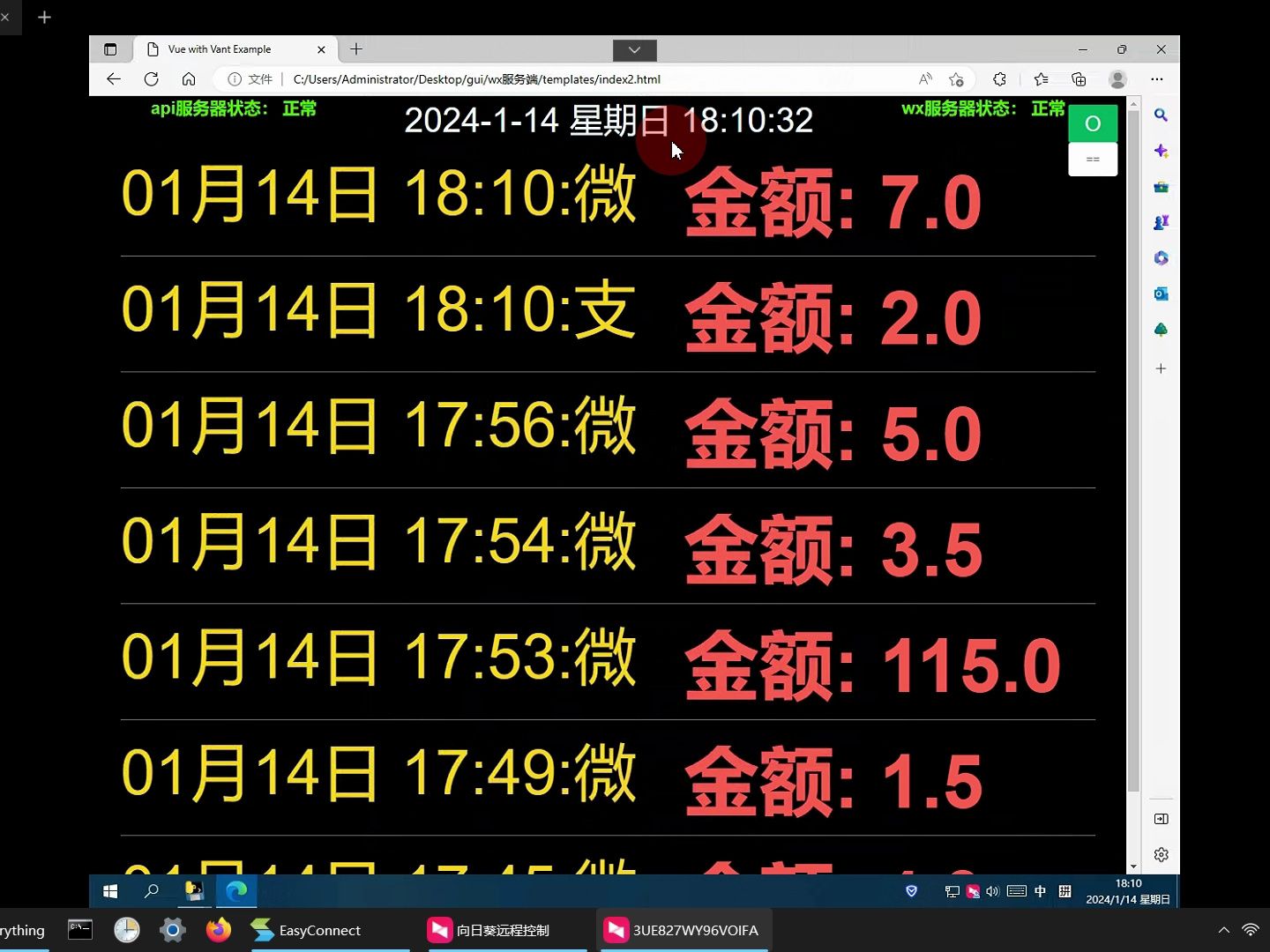This screenshot has height=952, width=1270.
Task: Go back in the Edge browser
Action: coord(114,79)
